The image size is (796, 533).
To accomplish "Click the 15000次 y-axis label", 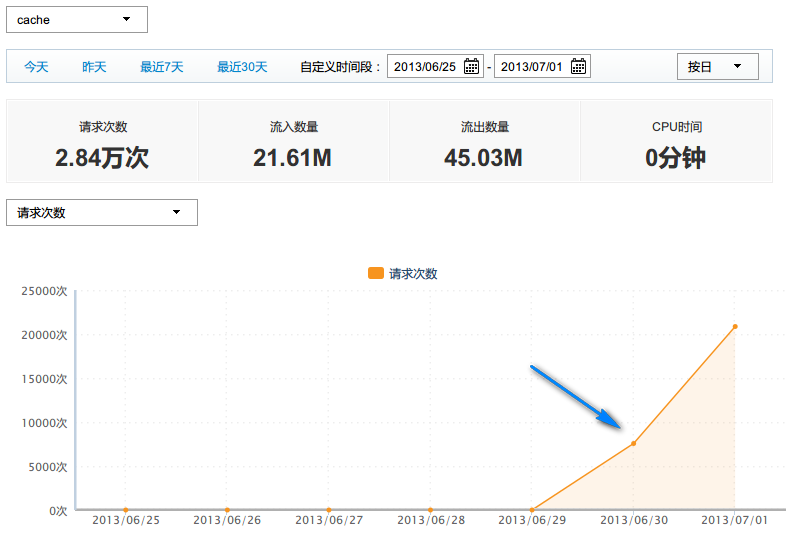I will tap(44, 379).
